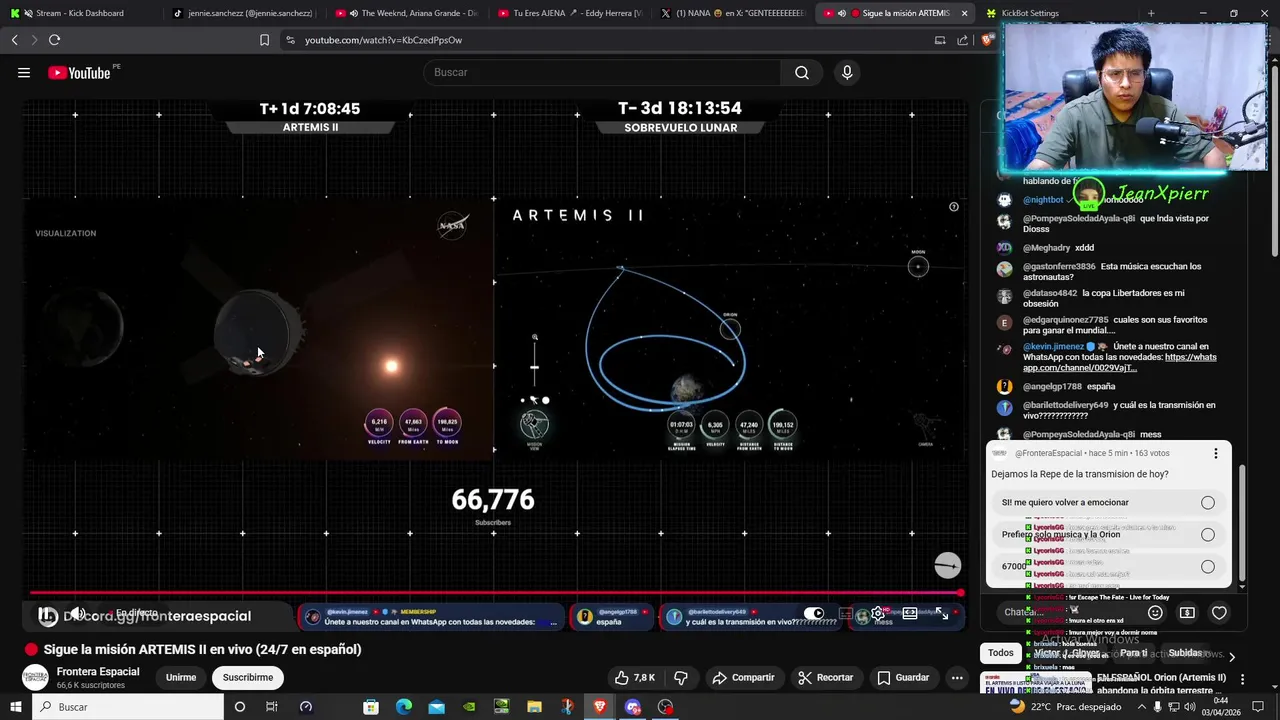Screen dimensions: 1280x720
Task: Open Mail app from taskbar
Action: [x=436, y=707]
